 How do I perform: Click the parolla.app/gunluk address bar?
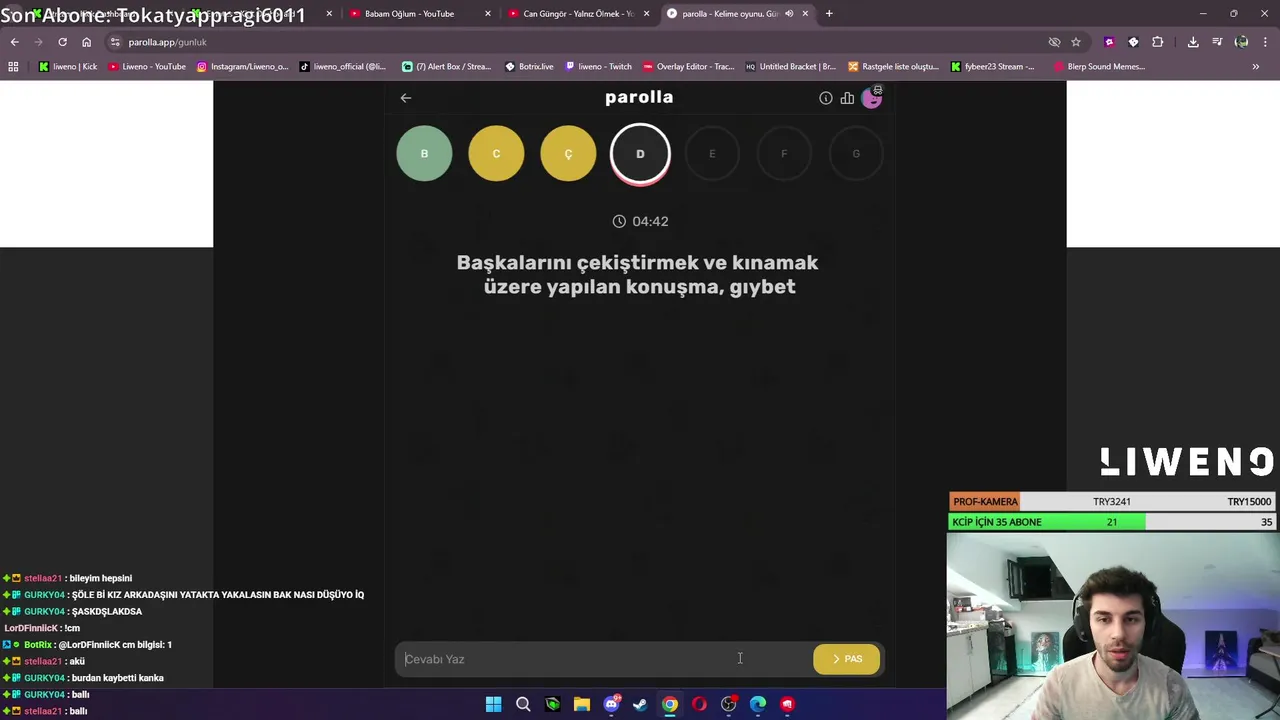pyautogui.click(x=580, y=42)
